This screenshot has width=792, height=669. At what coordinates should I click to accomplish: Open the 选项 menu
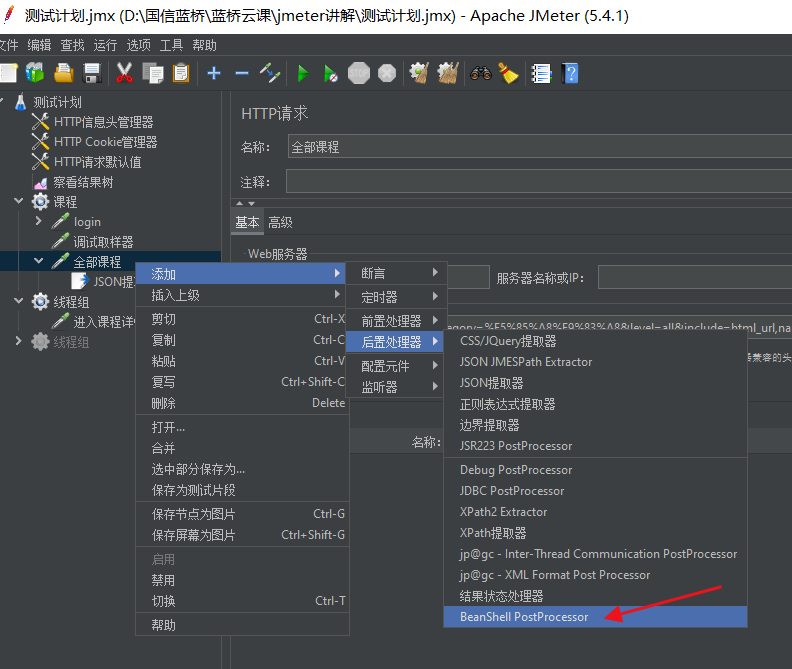138,45
